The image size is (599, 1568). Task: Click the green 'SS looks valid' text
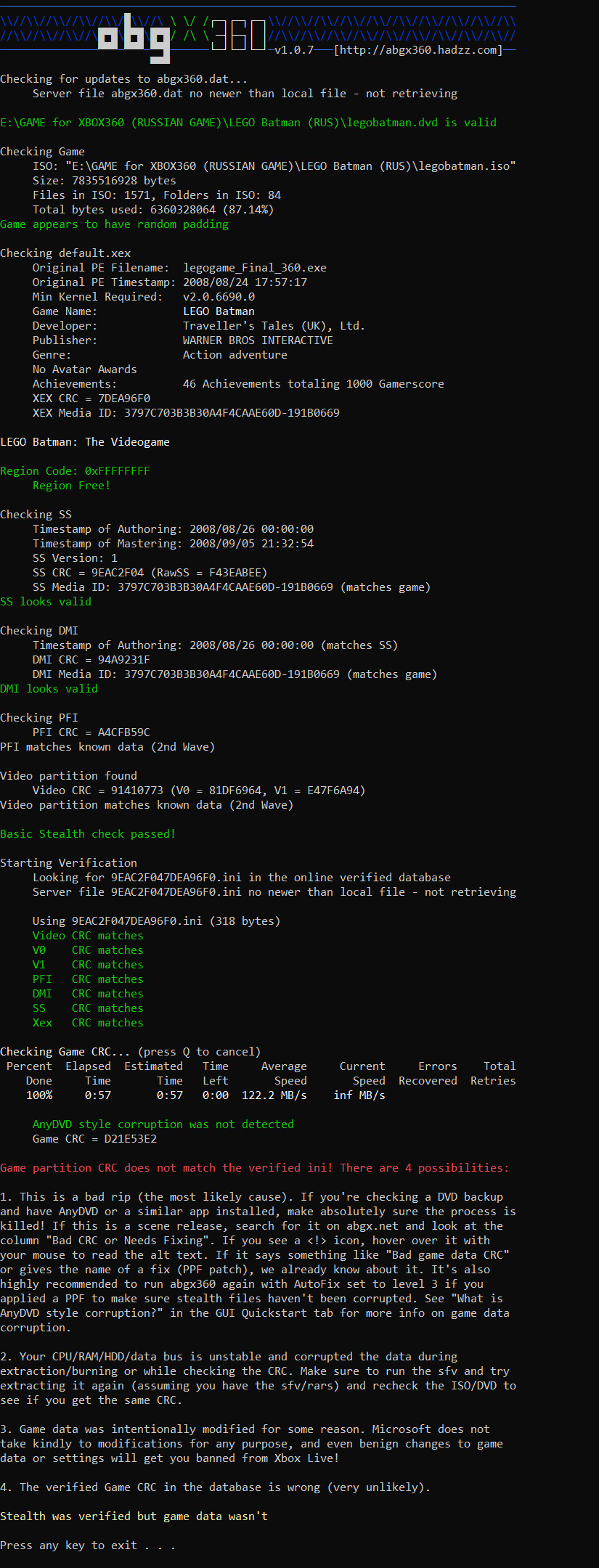click(x=46, y=602)
